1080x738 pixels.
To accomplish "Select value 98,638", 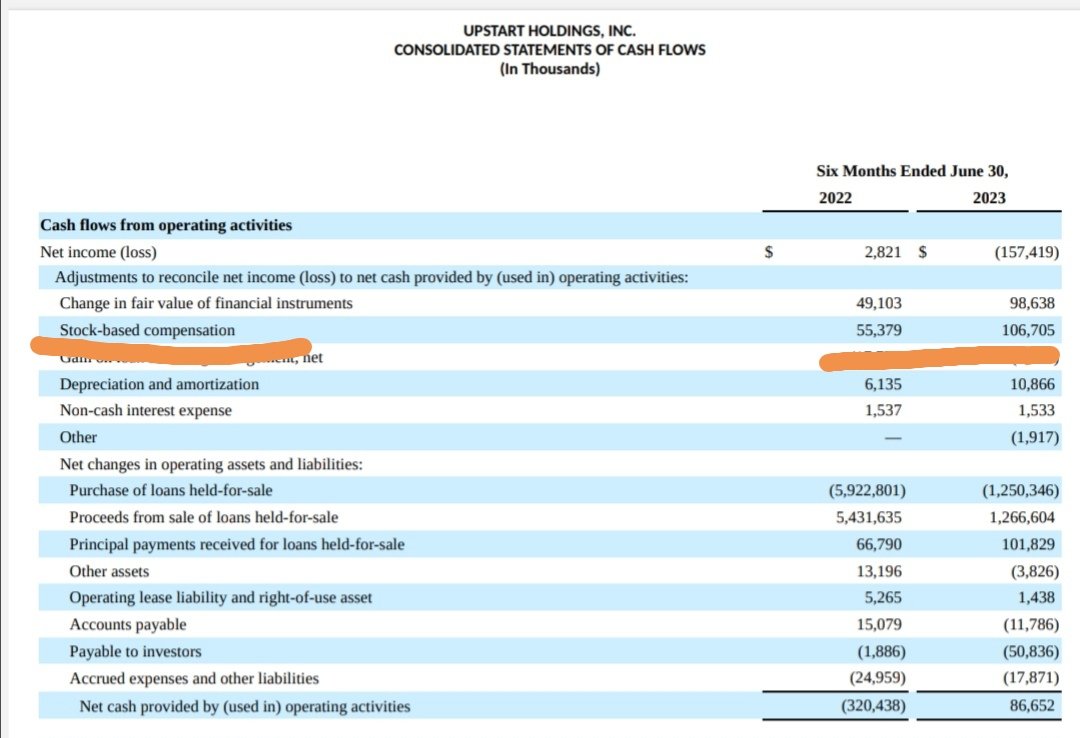I will [1032, 303].
